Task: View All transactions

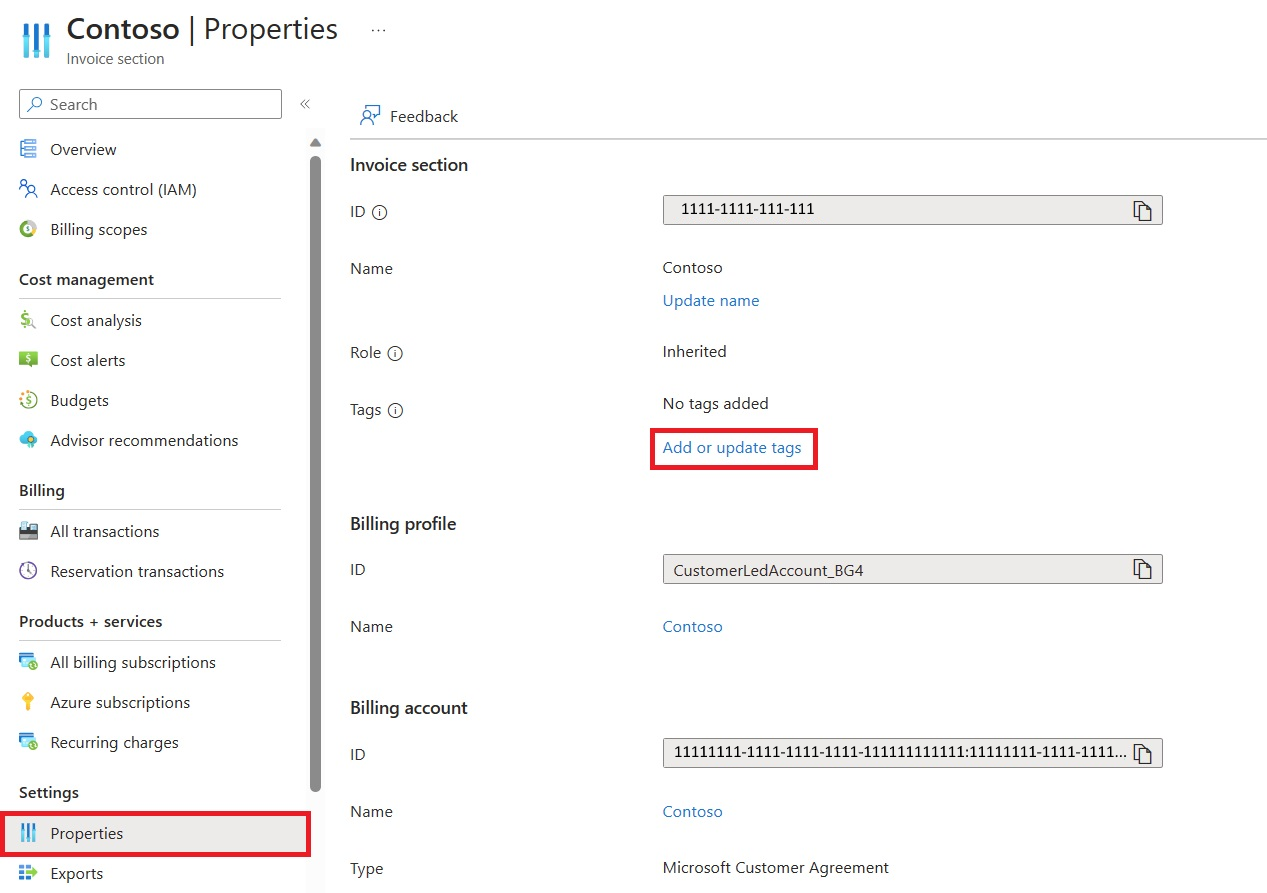Action: (105, 531)
